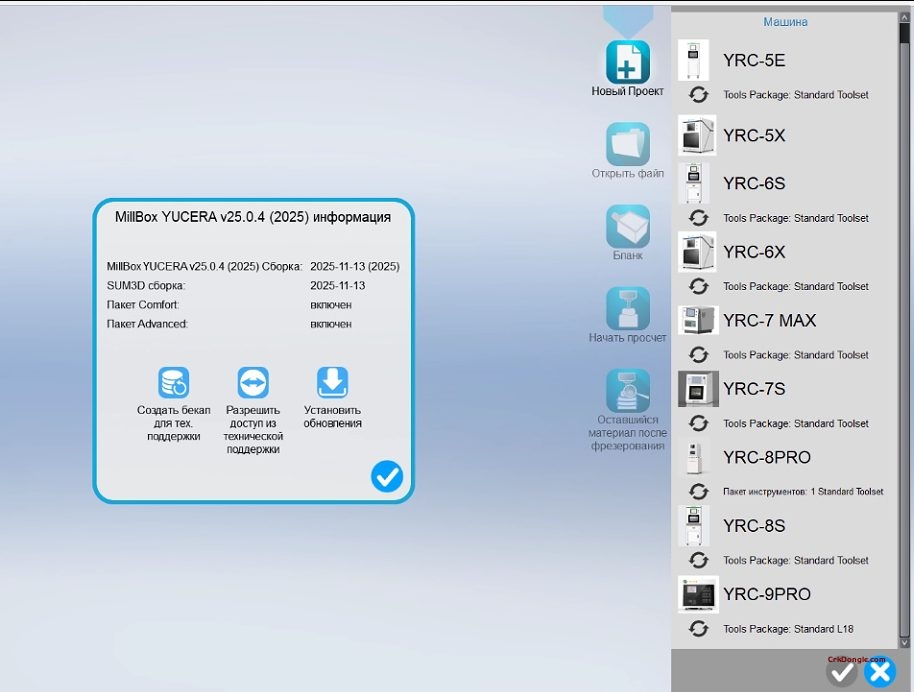Open the Машина panel header
The image size is (914, 692).
point(785,21)
